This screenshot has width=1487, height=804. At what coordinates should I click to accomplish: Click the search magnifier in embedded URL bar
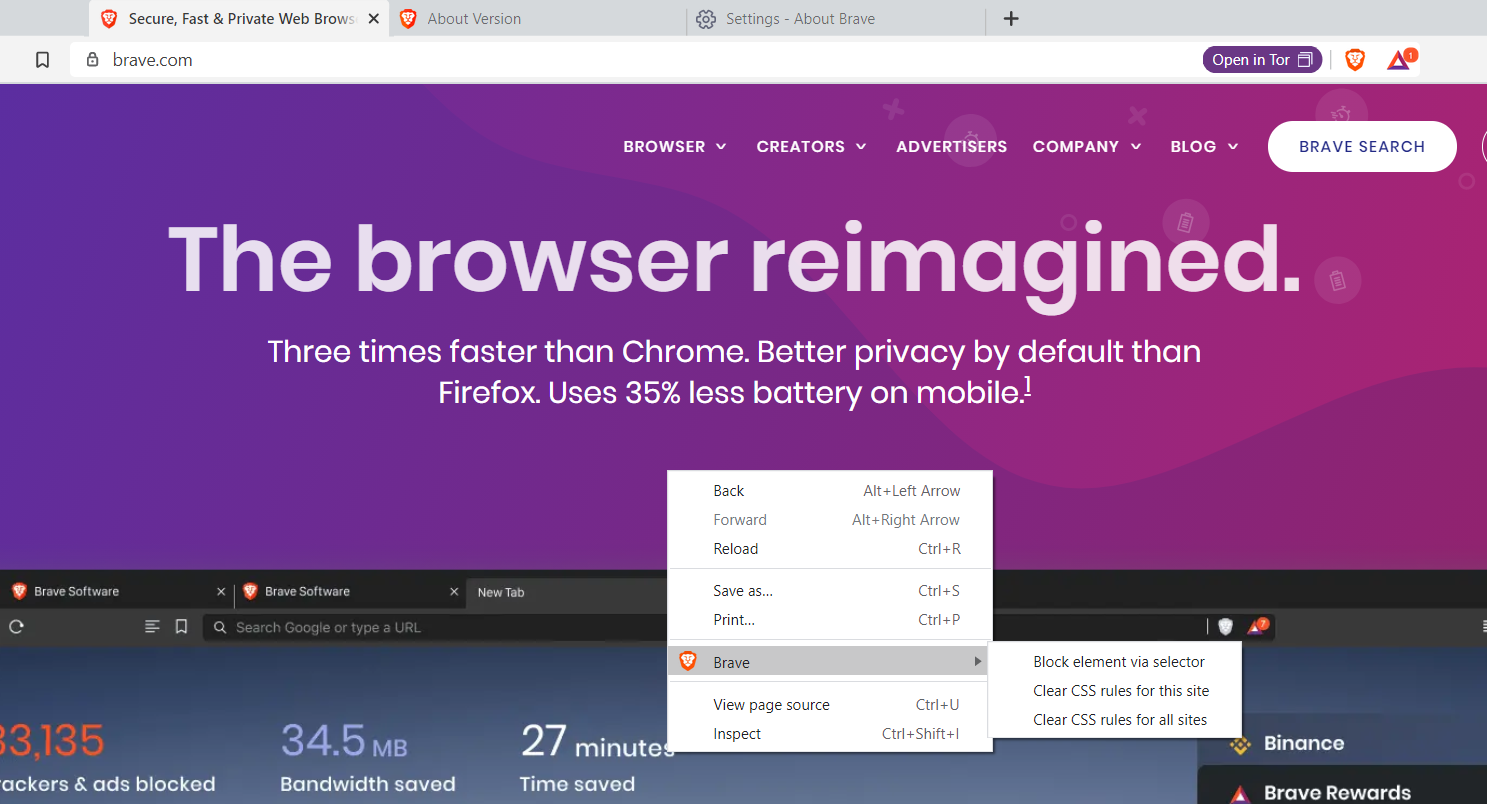tap(220, 627)
